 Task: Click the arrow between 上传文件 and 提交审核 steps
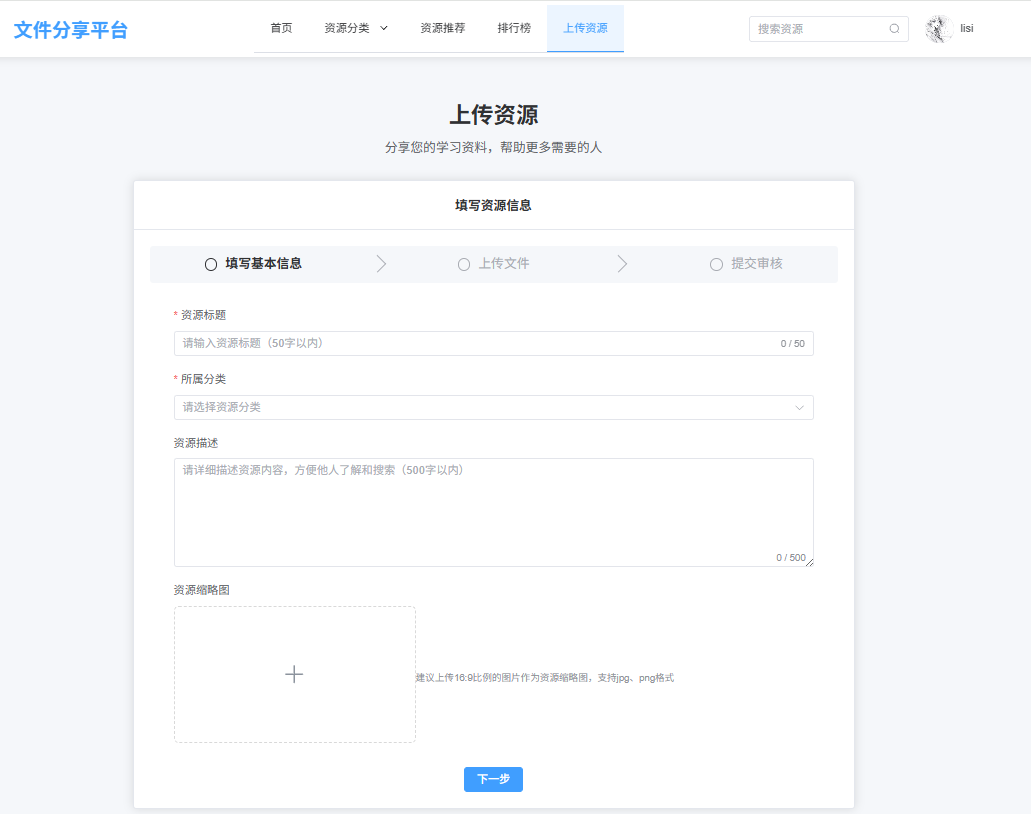pyautogui.click(x=622, y=263)
